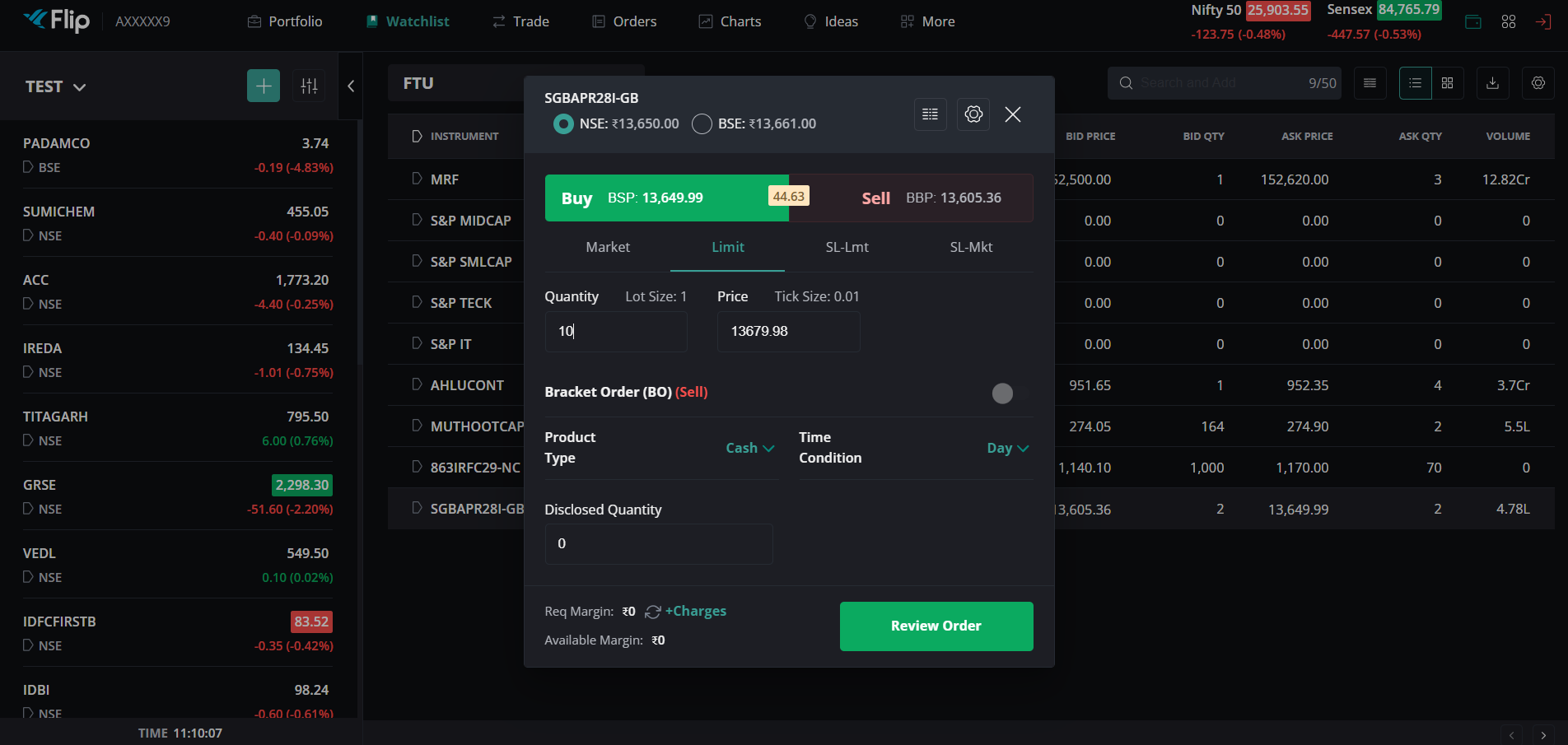Click the logout icon in header
Screen dimensions: 1568x745
click(1543, 22)
